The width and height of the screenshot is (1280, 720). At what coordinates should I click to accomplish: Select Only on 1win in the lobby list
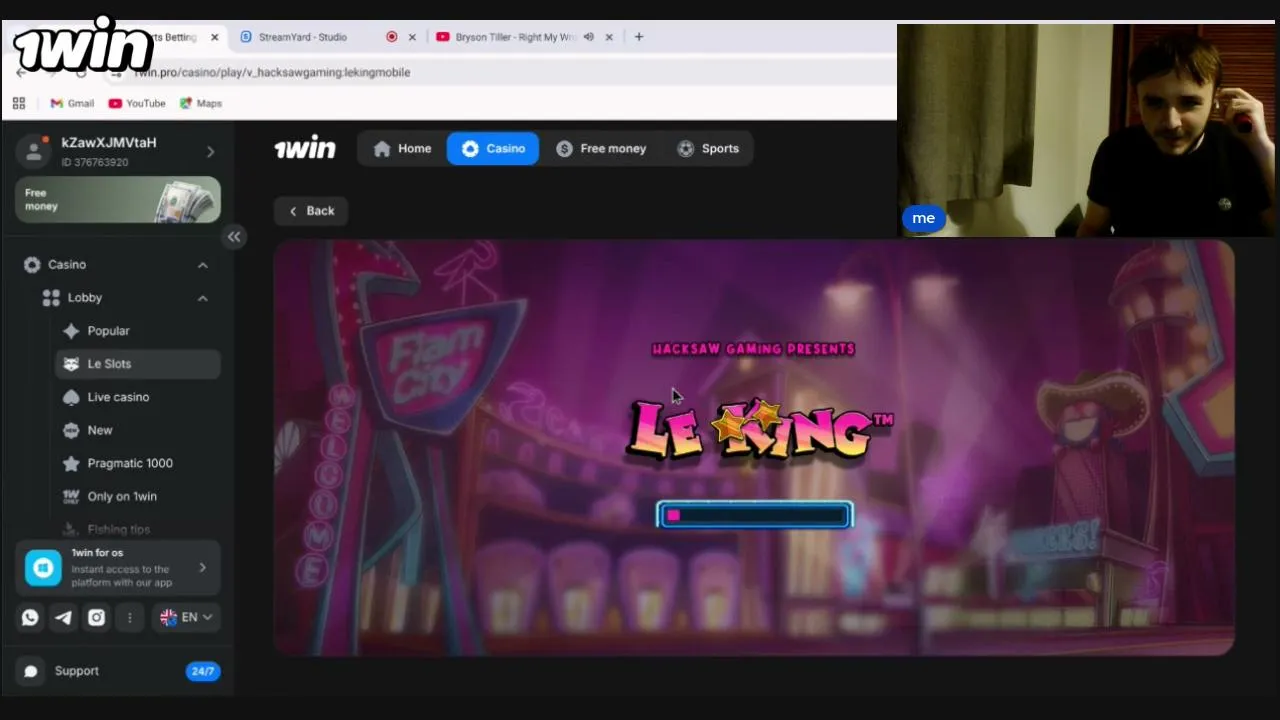coord(138,496)
